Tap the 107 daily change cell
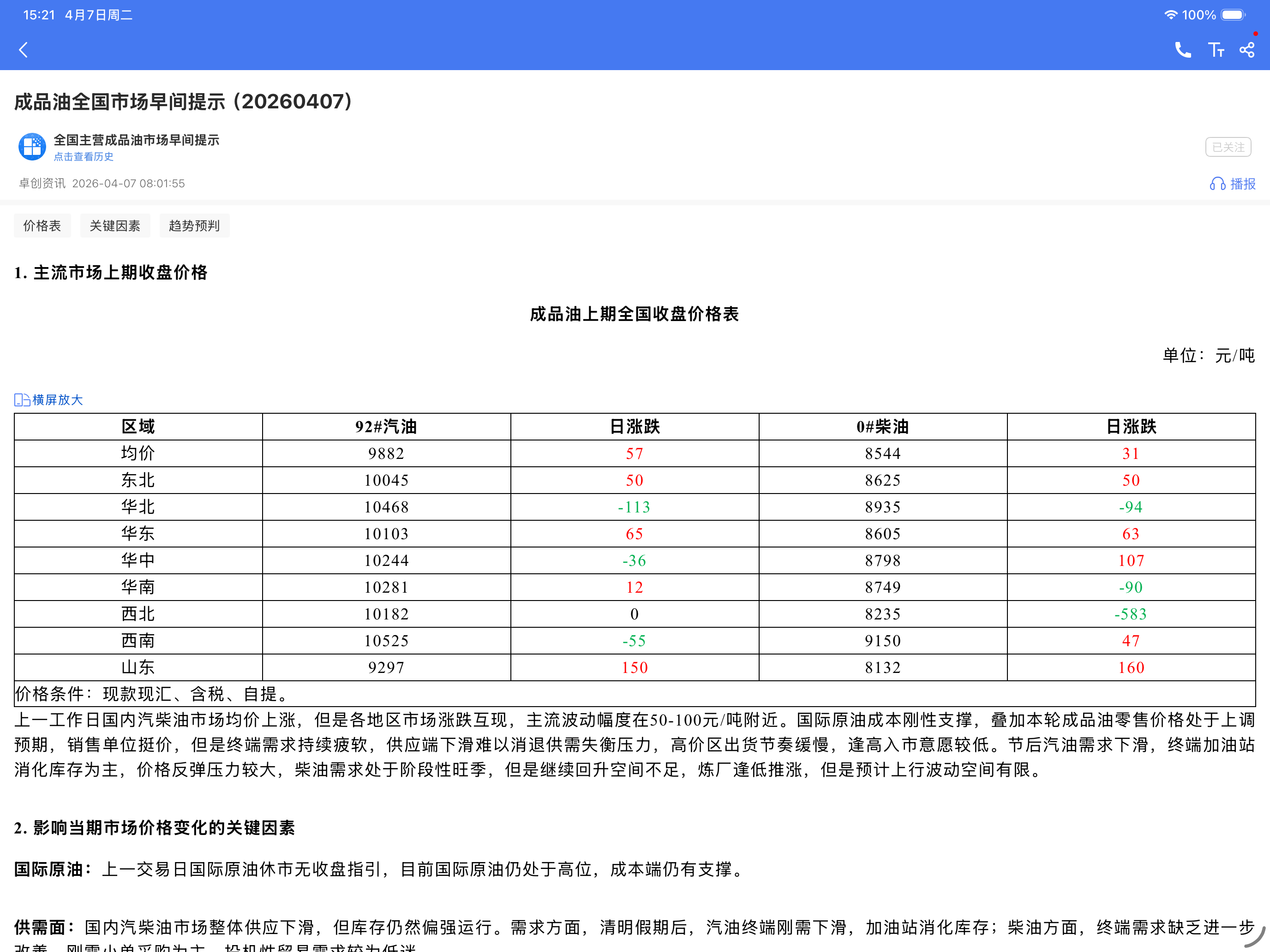 [1131, 560]
